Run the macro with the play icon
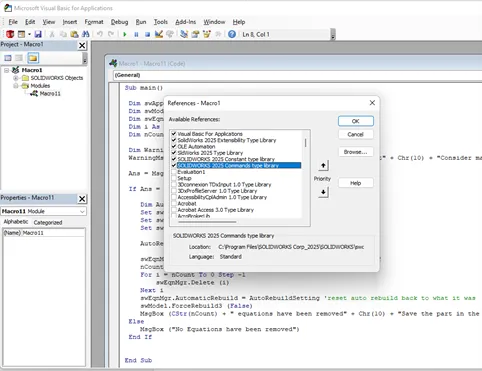This screenshot has height=371, width=482. pyautogui.click(x=125, y=34)
